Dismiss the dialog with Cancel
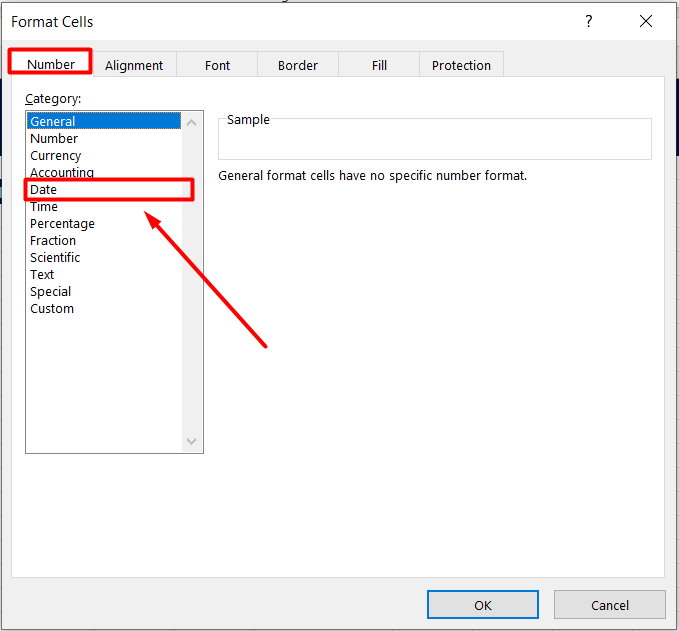679x631 pixels. (609, 605)
